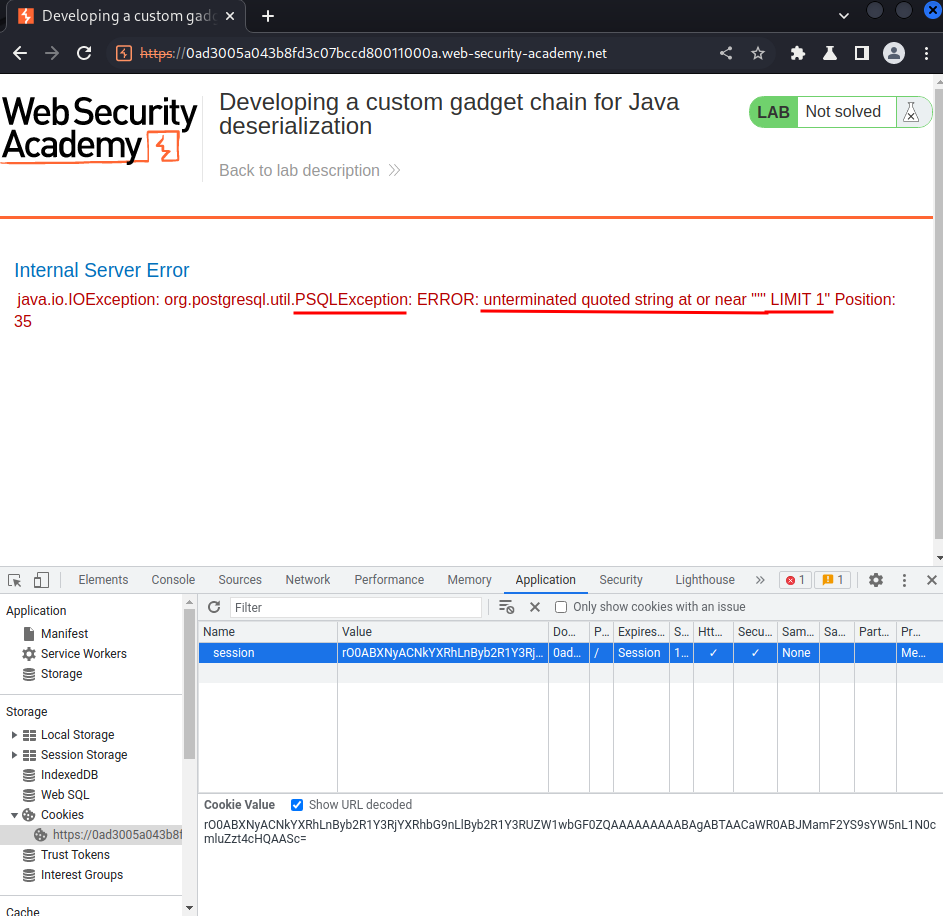This screenshot has width=943, height=916.
Task: Open tab search chevron in title bar
Action: pyautogui.click(x=844, y=16)
